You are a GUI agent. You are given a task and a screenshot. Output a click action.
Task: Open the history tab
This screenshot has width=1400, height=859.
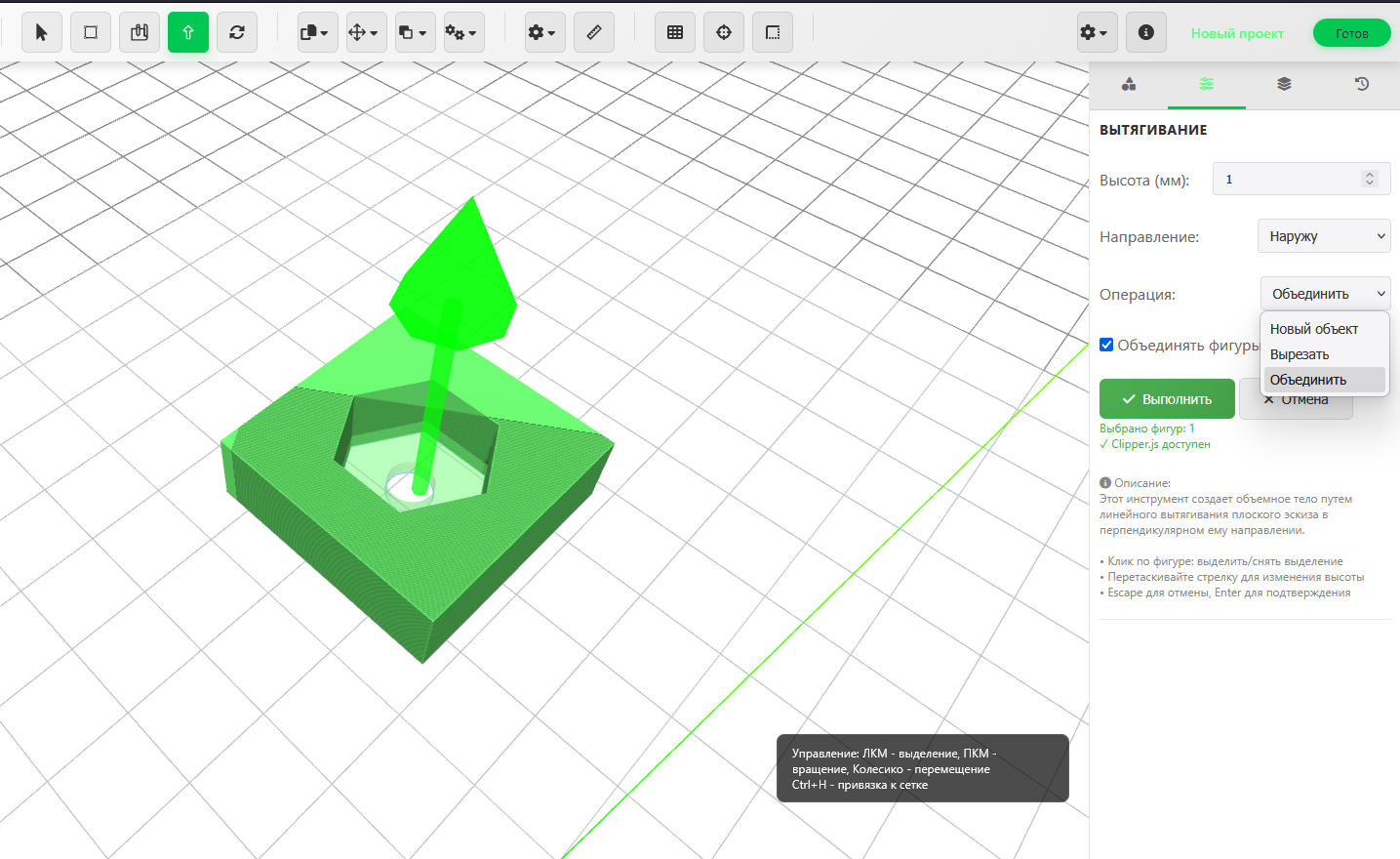1362,84
